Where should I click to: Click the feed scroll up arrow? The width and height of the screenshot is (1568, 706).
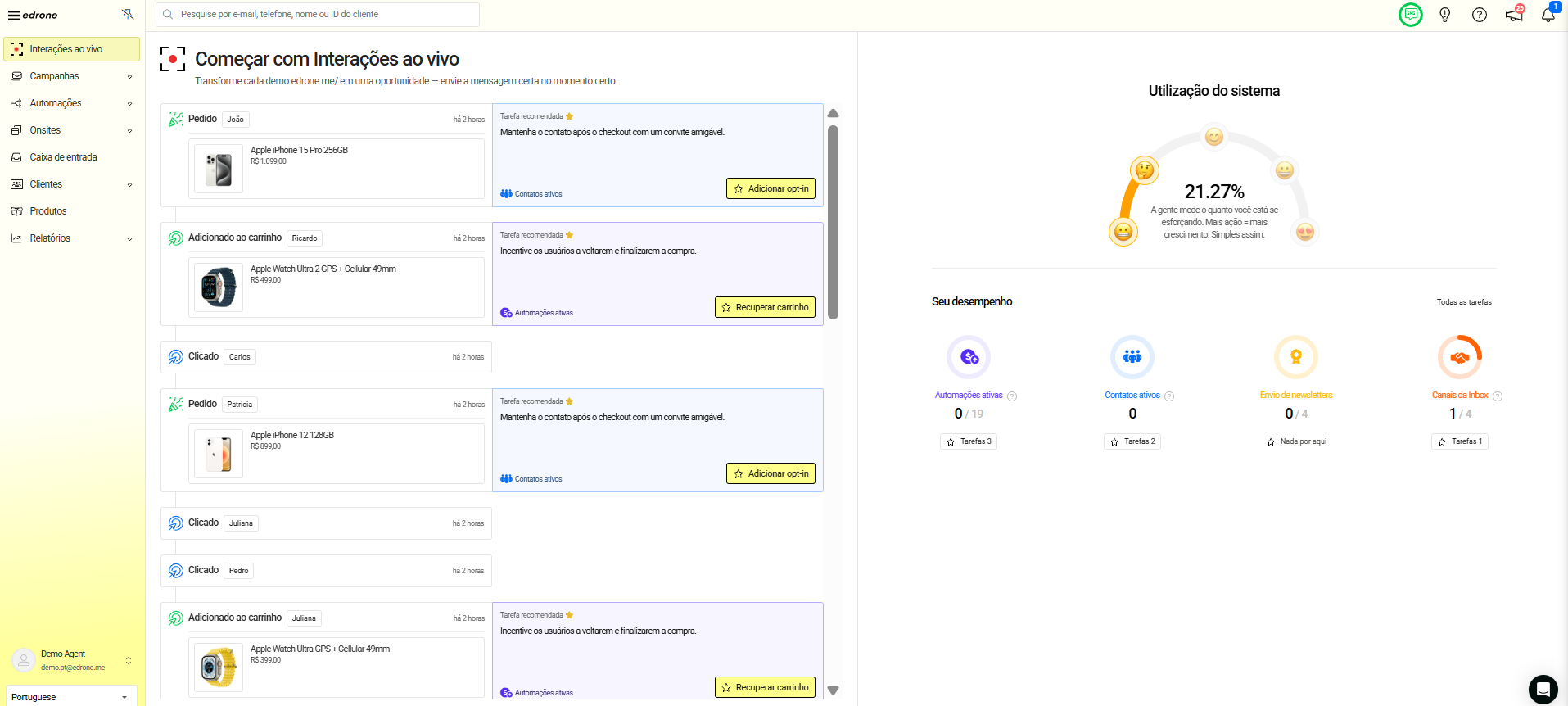click(833, 113)
